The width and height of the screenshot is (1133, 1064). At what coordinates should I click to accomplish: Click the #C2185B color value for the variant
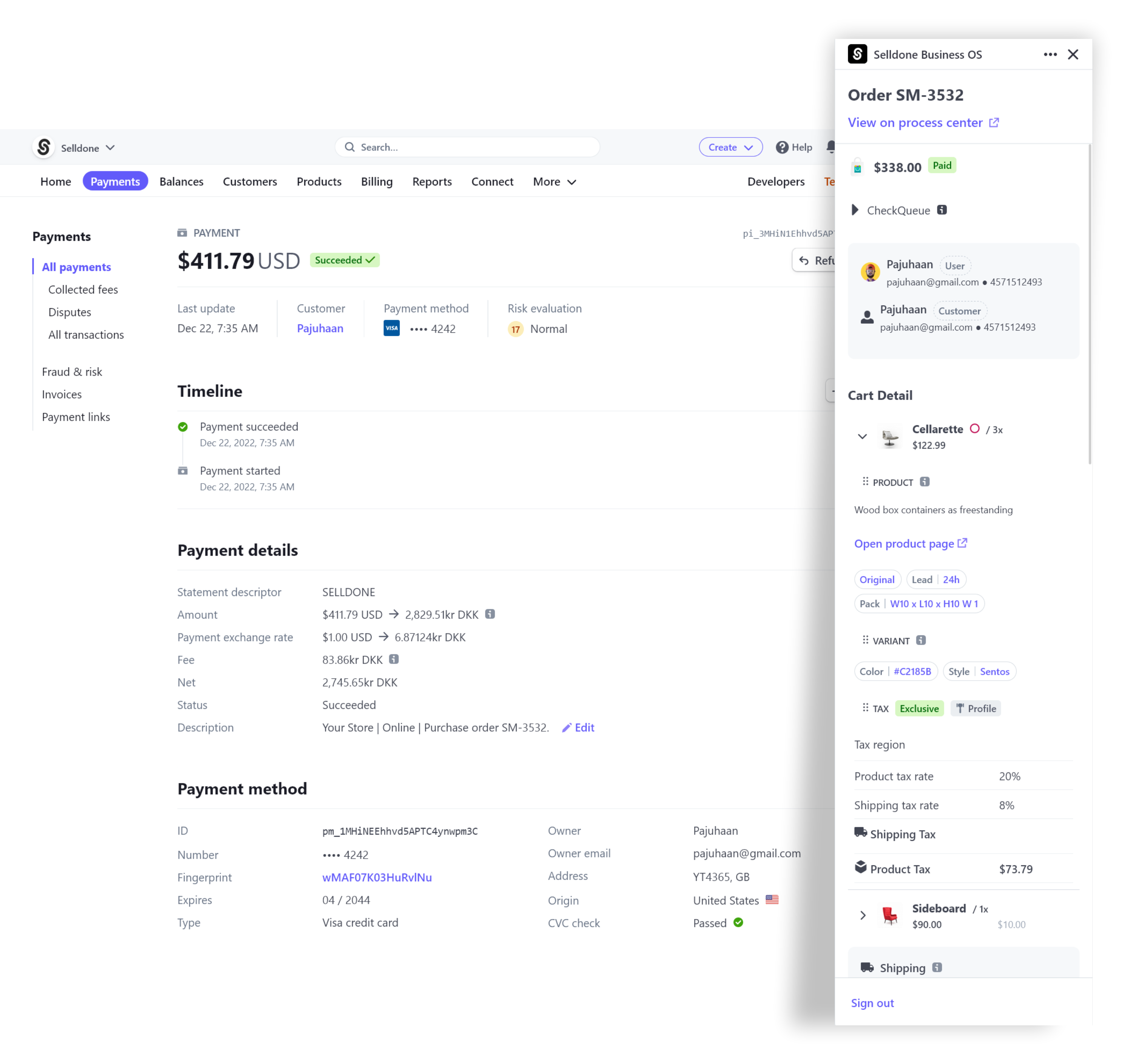coord(913,671)
